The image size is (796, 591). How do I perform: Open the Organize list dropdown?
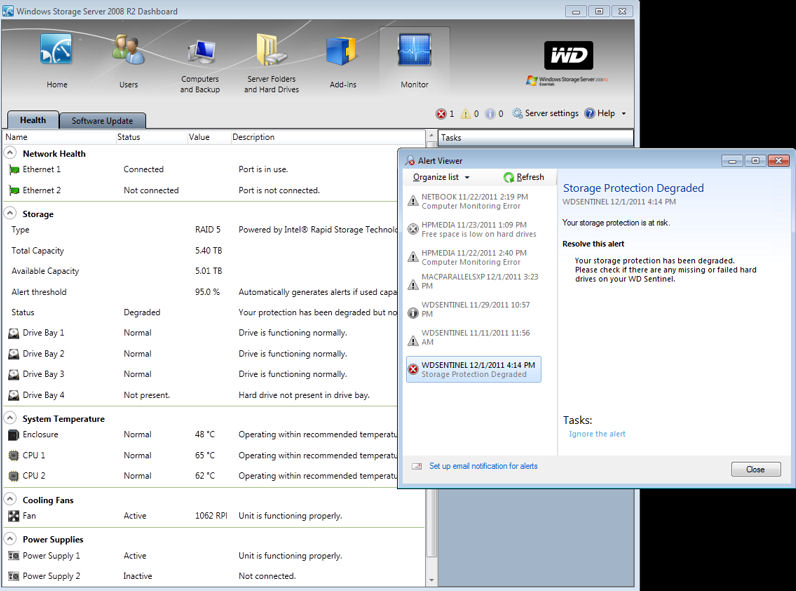[441, 177]
